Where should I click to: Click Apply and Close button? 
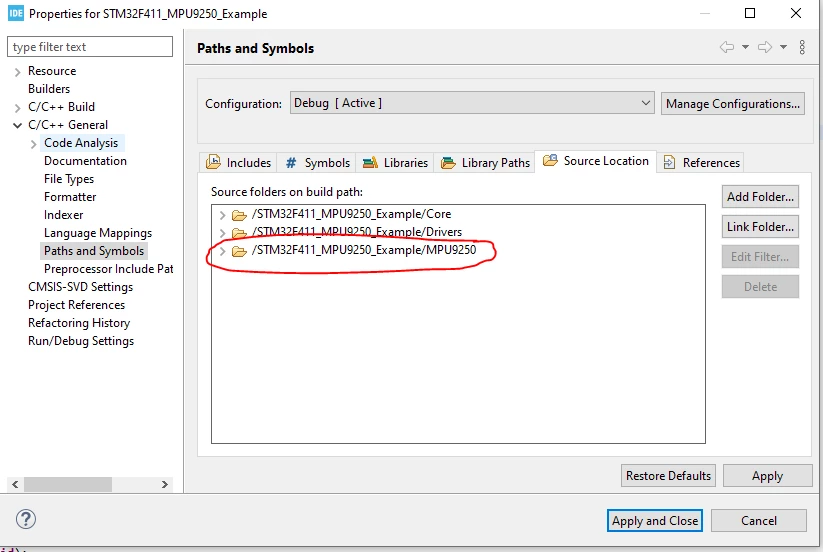(x=655, y=521)
